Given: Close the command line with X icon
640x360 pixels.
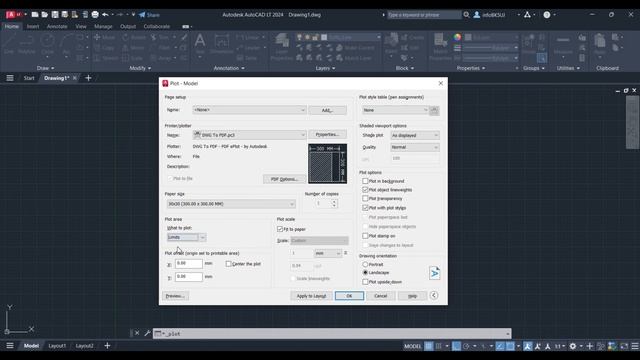Looking at the screenshot, I should coord(137,333).
